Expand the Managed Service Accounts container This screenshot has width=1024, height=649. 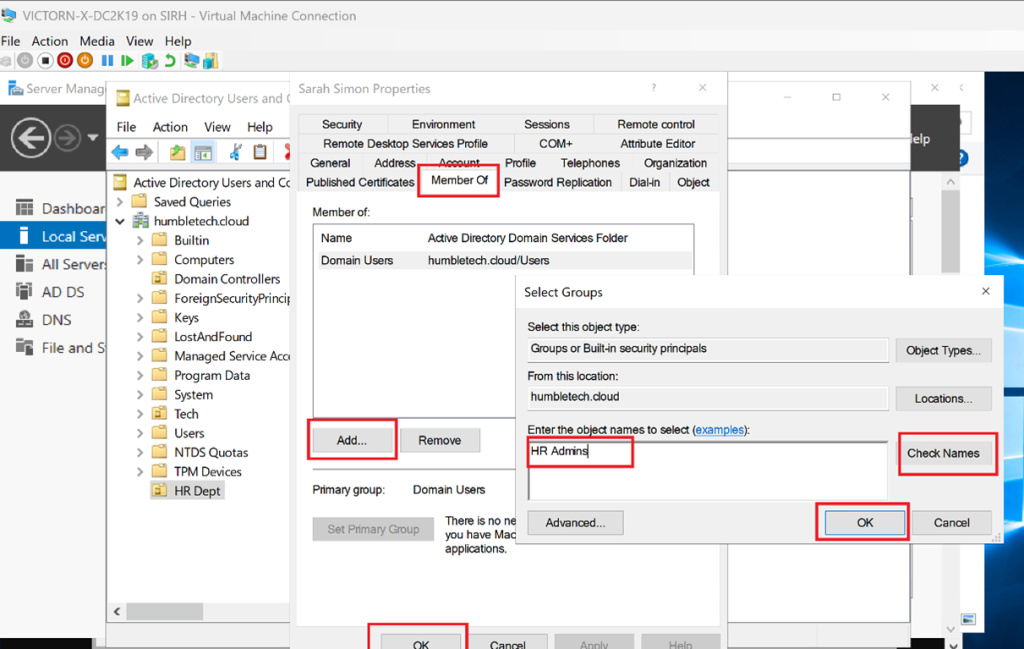pyautogui.click(x=140, y=356)
